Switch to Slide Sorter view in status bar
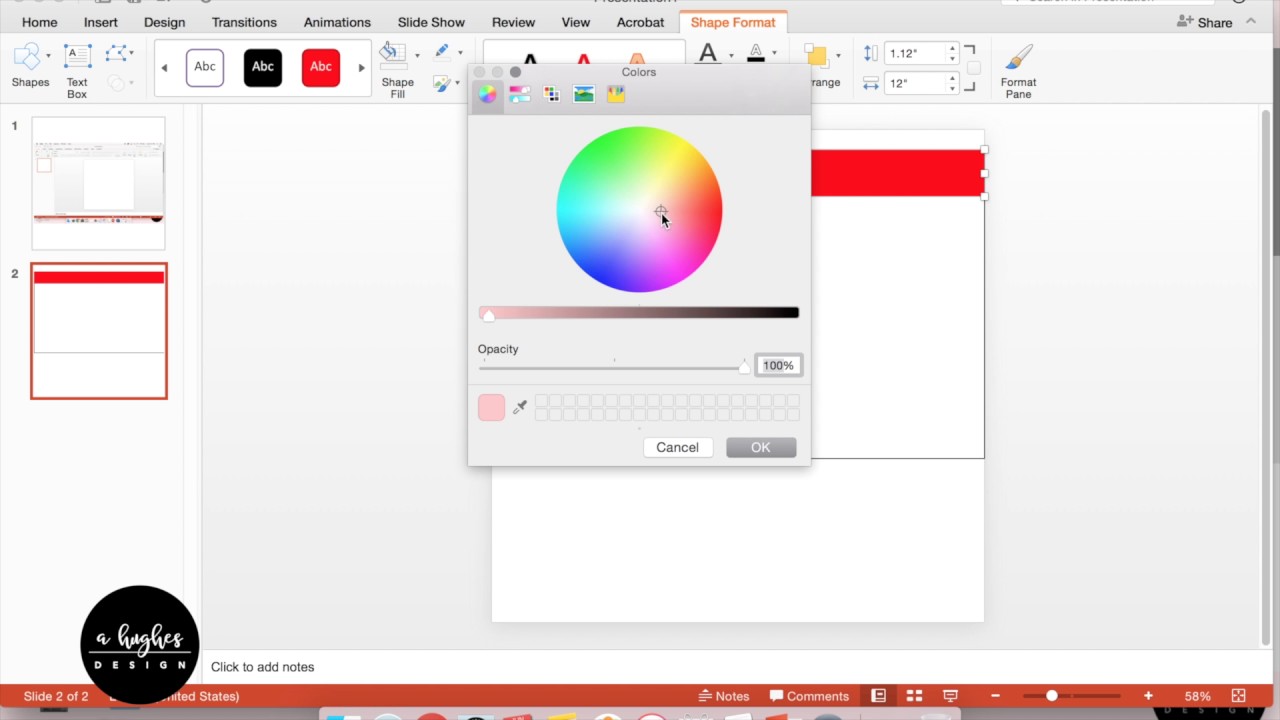The width and height of the screenshot is (1280, 720). pos(914,695)
